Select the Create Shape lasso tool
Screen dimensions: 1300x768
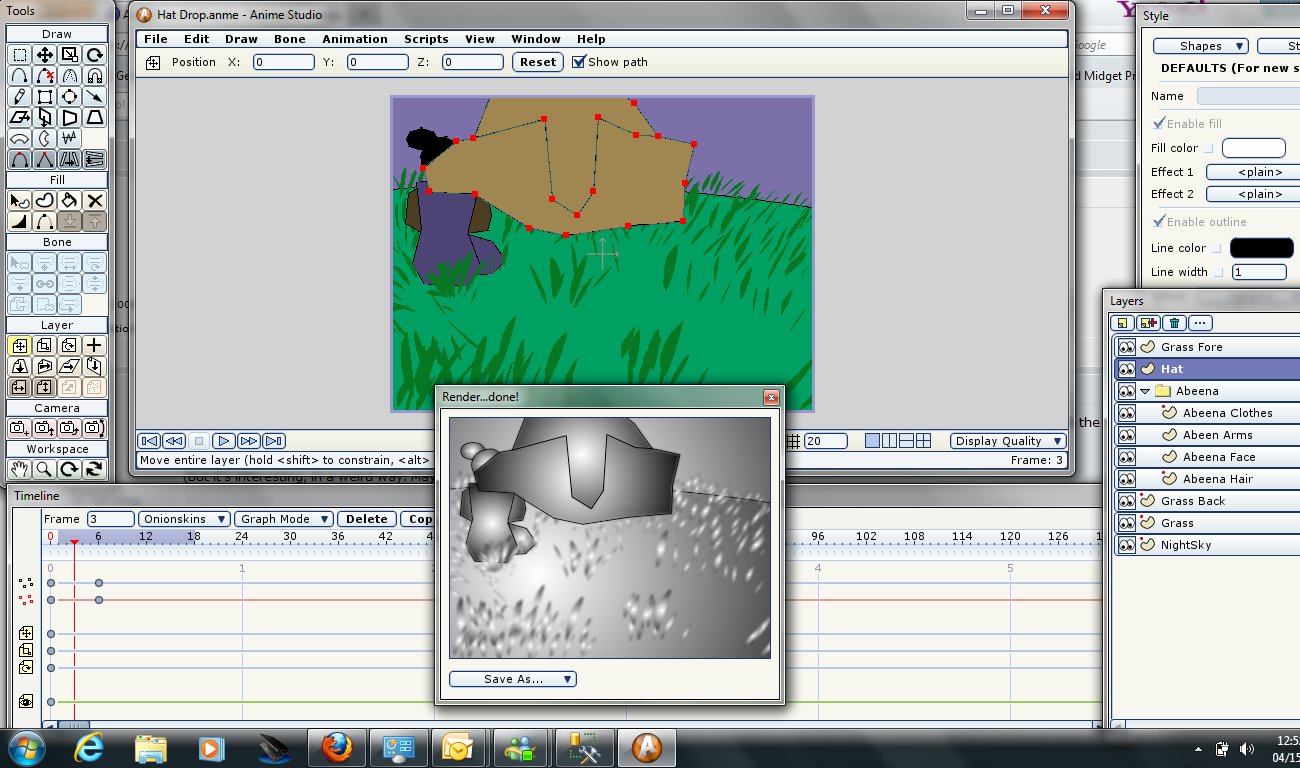[45, 201]
